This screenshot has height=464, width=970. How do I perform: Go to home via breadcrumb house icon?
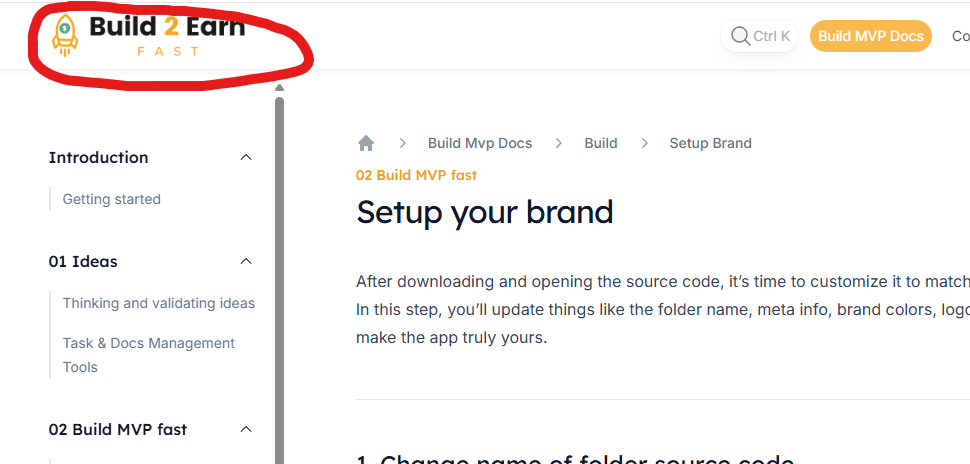click(x=366, y=143)
